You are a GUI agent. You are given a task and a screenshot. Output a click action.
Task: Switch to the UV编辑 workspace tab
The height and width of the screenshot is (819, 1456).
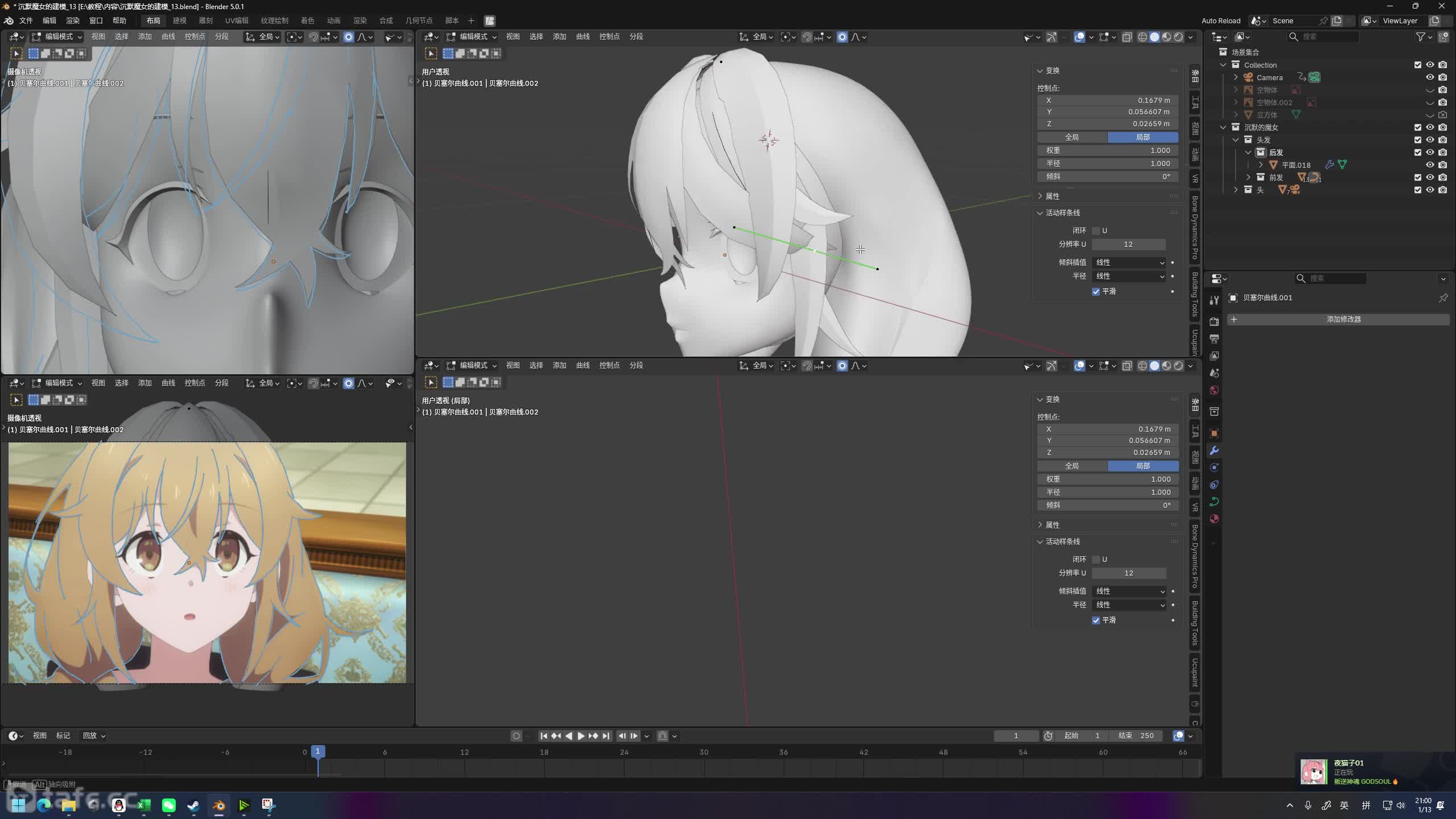click(237, 20)
